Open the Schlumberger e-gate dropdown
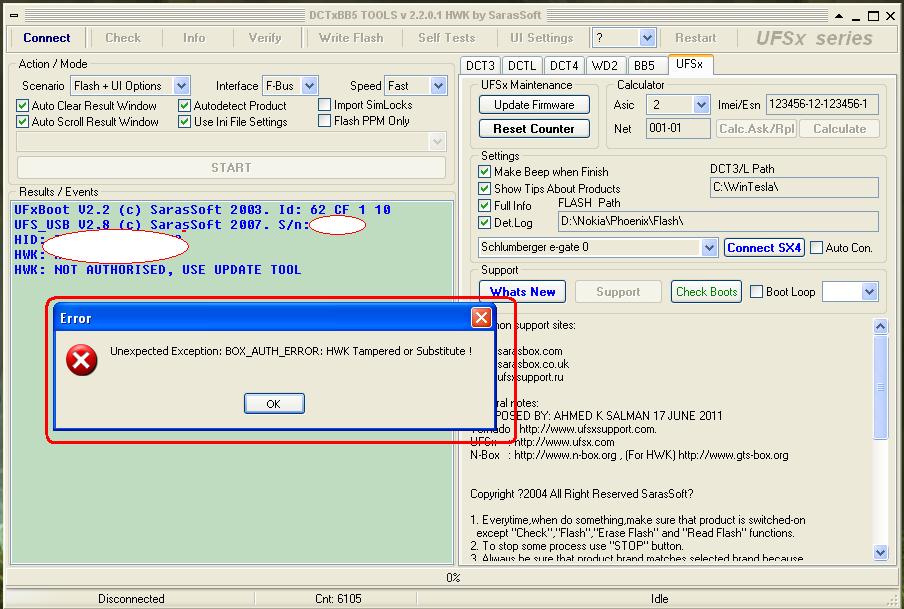The width and height of the screenshot is (904, 609). click(x=709, y=247)
